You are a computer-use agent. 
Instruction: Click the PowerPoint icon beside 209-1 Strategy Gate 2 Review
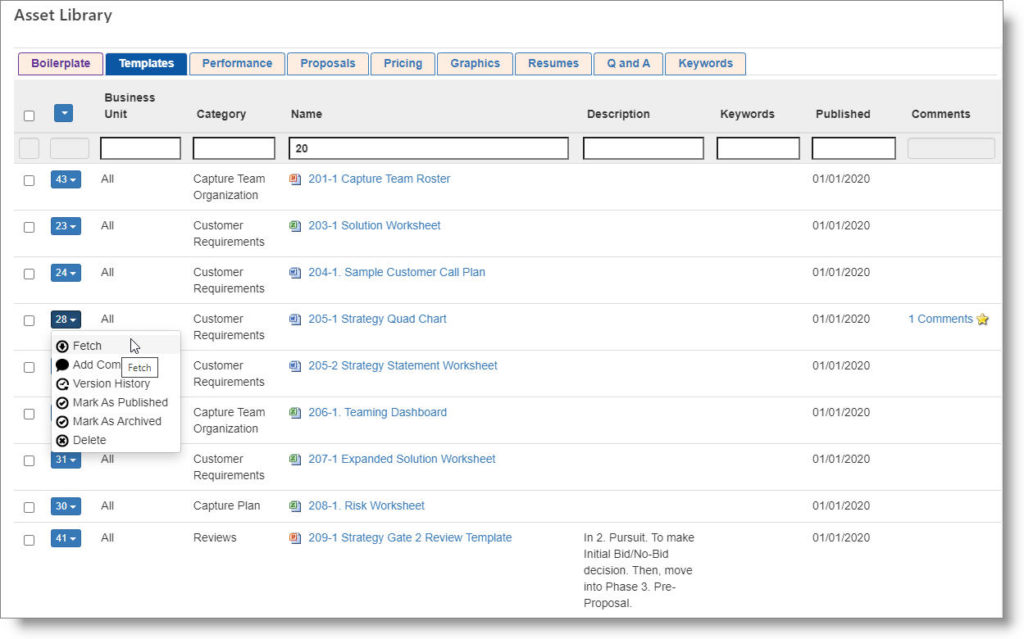[x=295, y=538]
